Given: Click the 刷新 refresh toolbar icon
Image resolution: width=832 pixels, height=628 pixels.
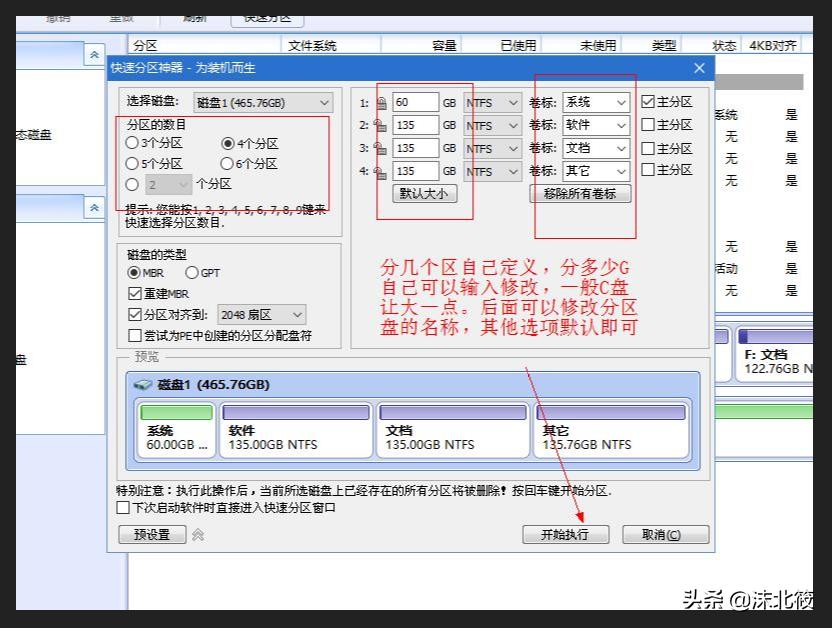Looking at the screenshot, I should tap(190, 17).
